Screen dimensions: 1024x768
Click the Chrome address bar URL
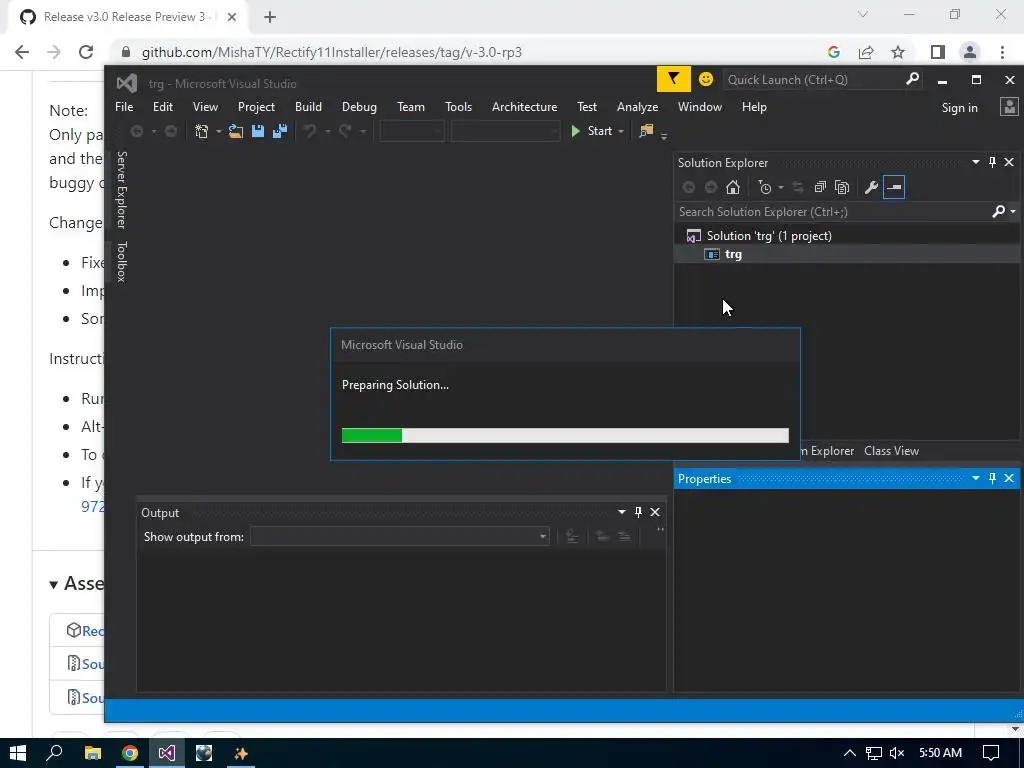(332, 52)
